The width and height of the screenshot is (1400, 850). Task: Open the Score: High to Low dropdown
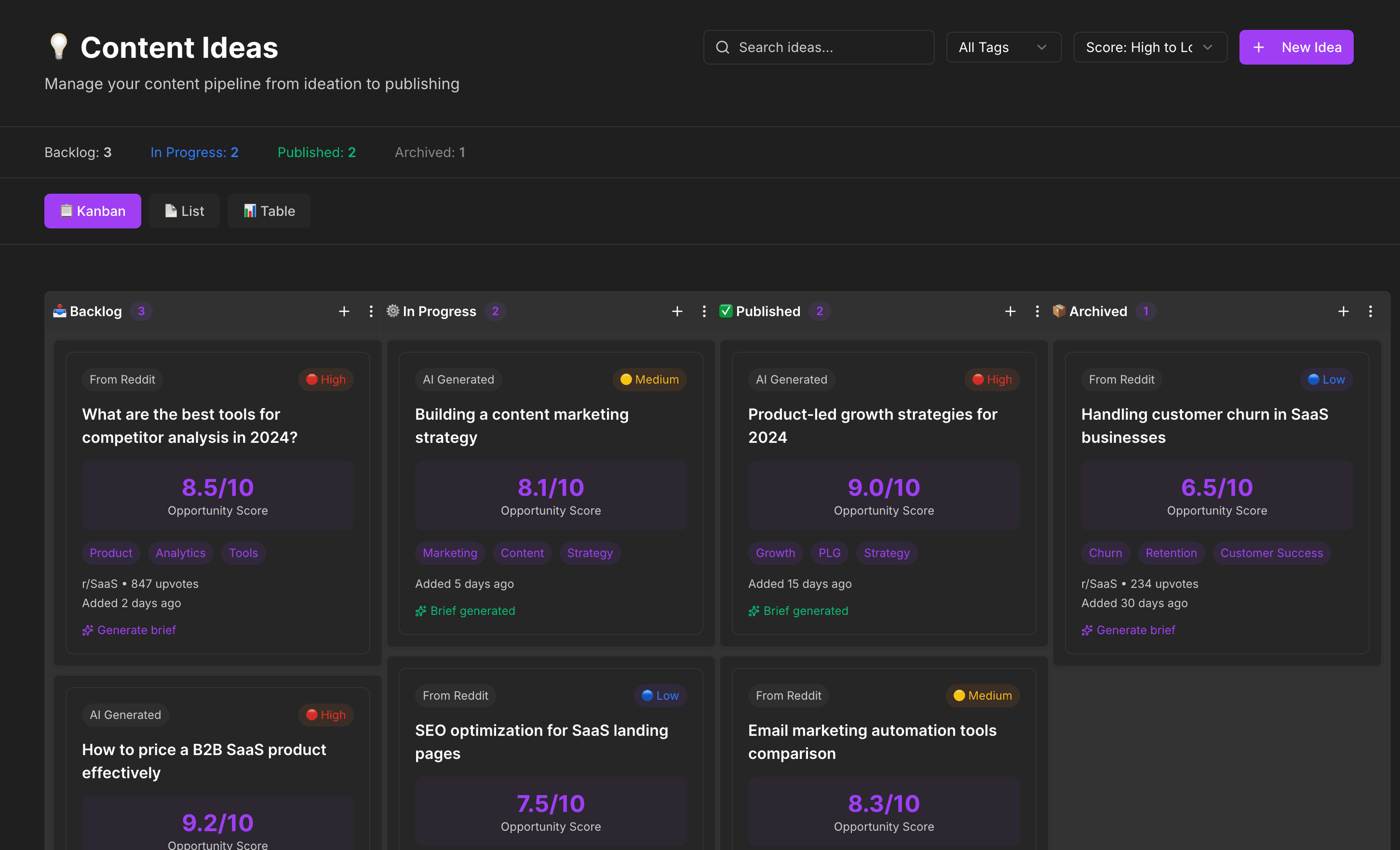tap(1149, 47)
